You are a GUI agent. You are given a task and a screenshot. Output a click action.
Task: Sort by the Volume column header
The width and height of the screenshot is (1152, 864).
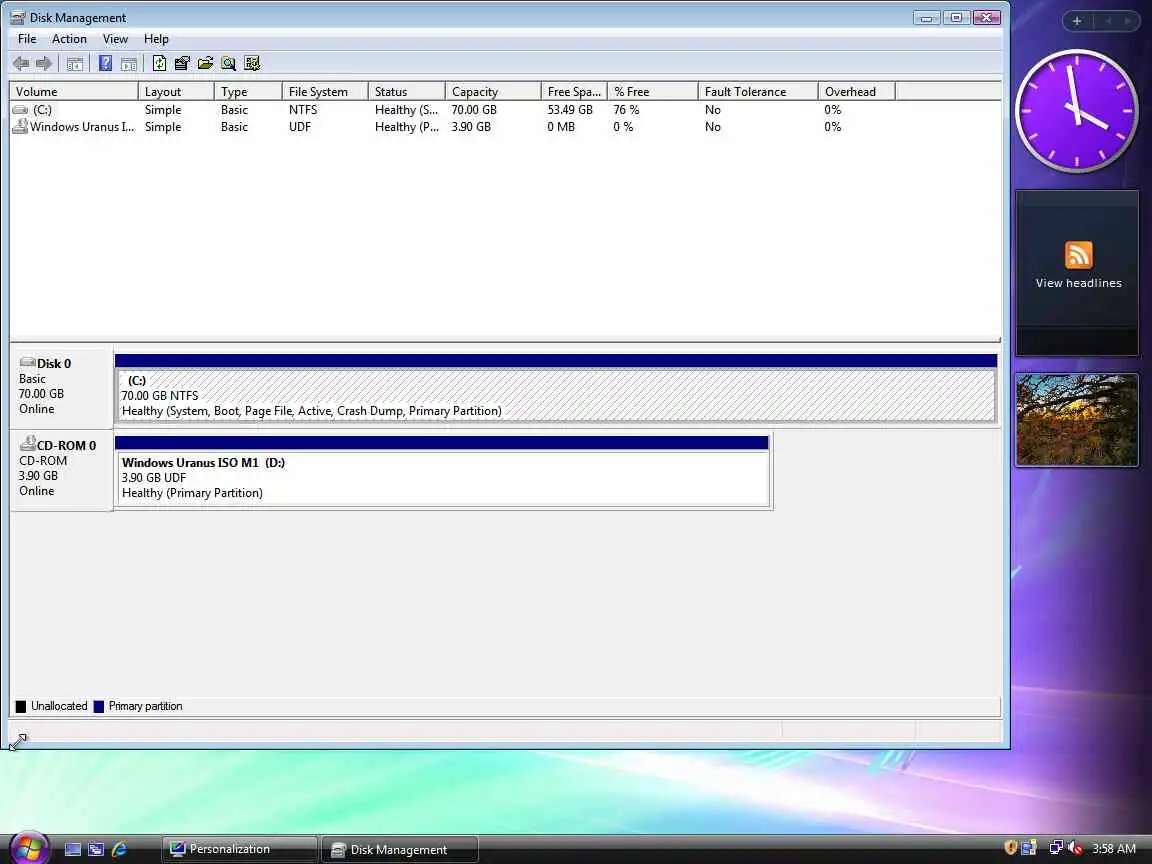(73, 91)
